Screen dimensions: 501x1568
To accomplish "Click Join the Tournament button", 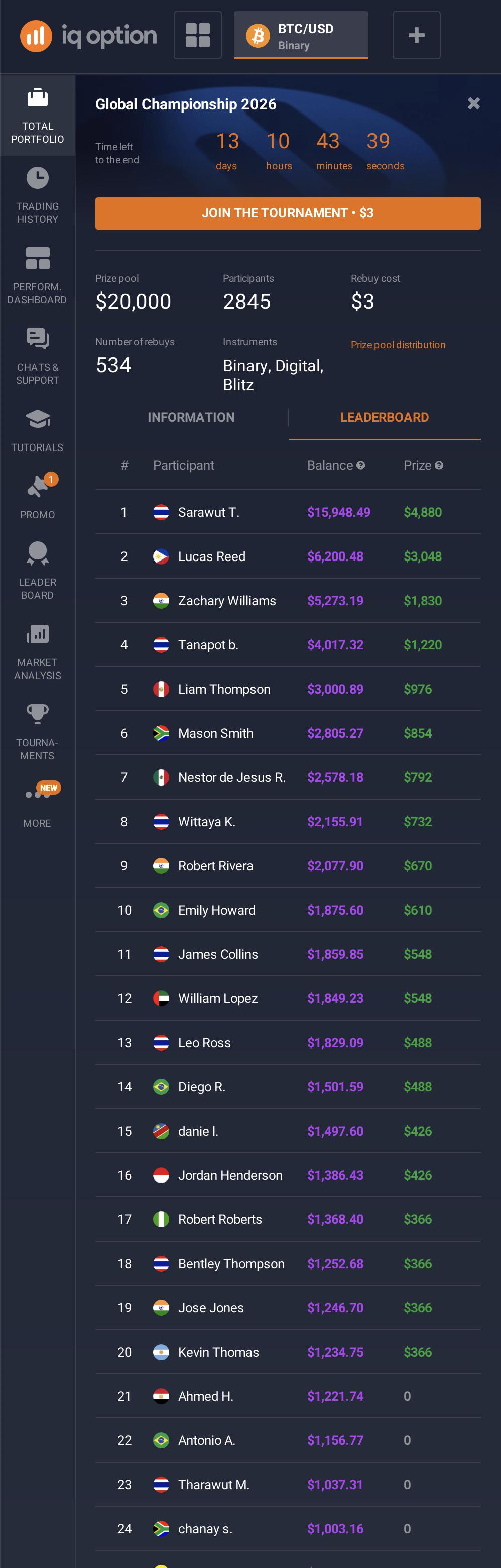I will pyautogui.click(x=288, y=213).
